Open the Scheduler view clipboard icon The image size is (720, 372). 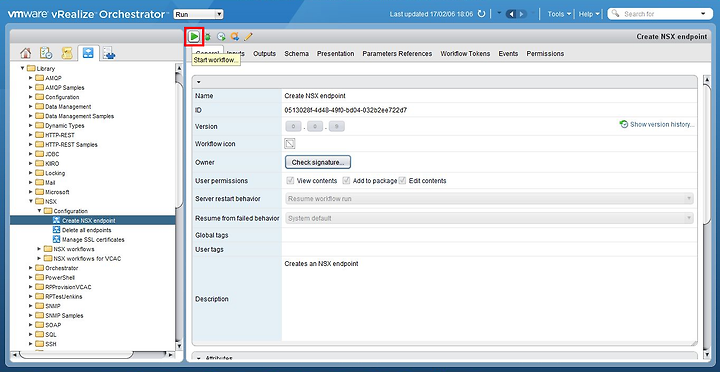click(x=46, y=53)
